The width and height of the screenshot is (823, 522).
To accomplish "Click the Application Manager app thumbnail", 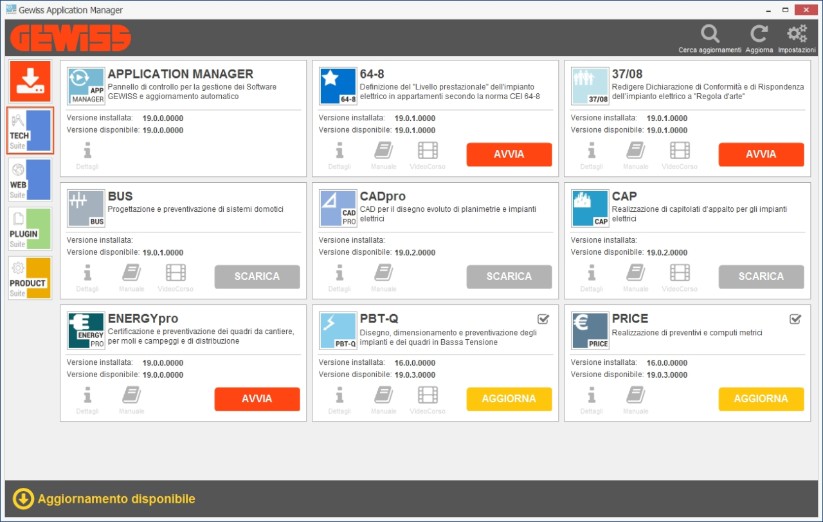I will pyautogui.click(x=86, y=86).
